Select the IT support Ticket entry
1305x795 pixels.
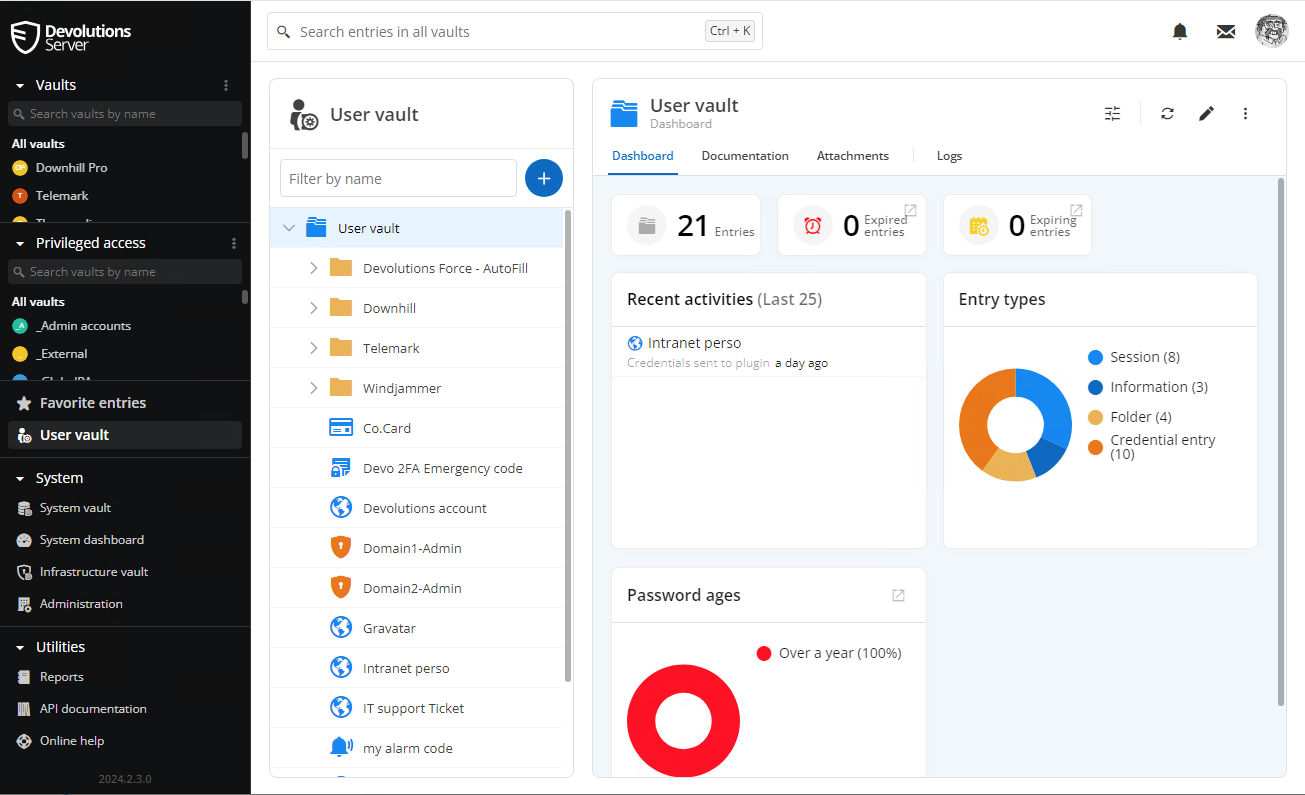(417, 708)
